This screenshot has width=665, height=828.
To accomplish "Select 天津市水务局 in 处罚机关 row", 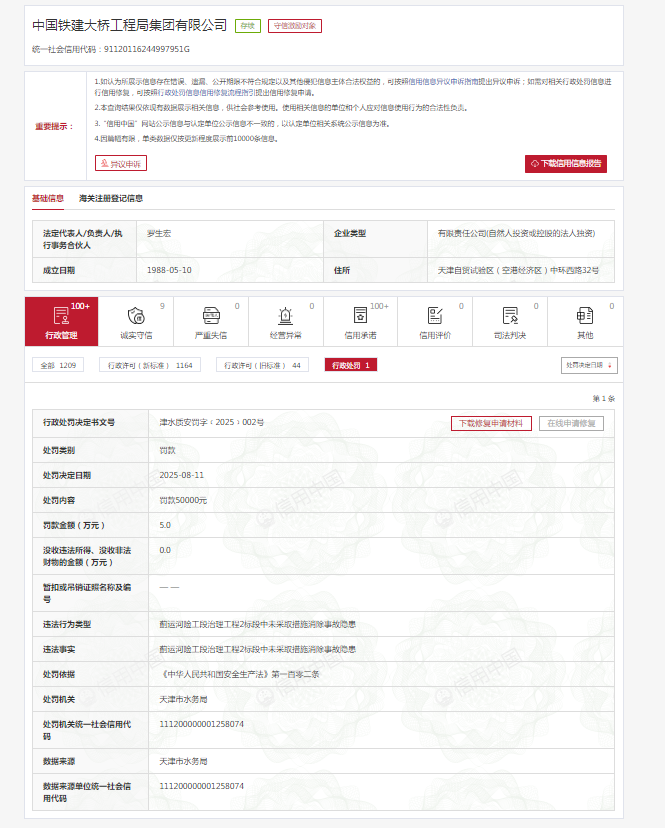I will point(183,700).
